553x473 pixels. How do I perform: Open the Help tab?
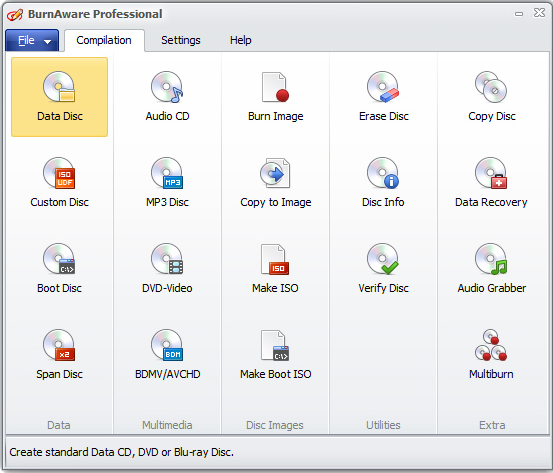coord(241,40)
